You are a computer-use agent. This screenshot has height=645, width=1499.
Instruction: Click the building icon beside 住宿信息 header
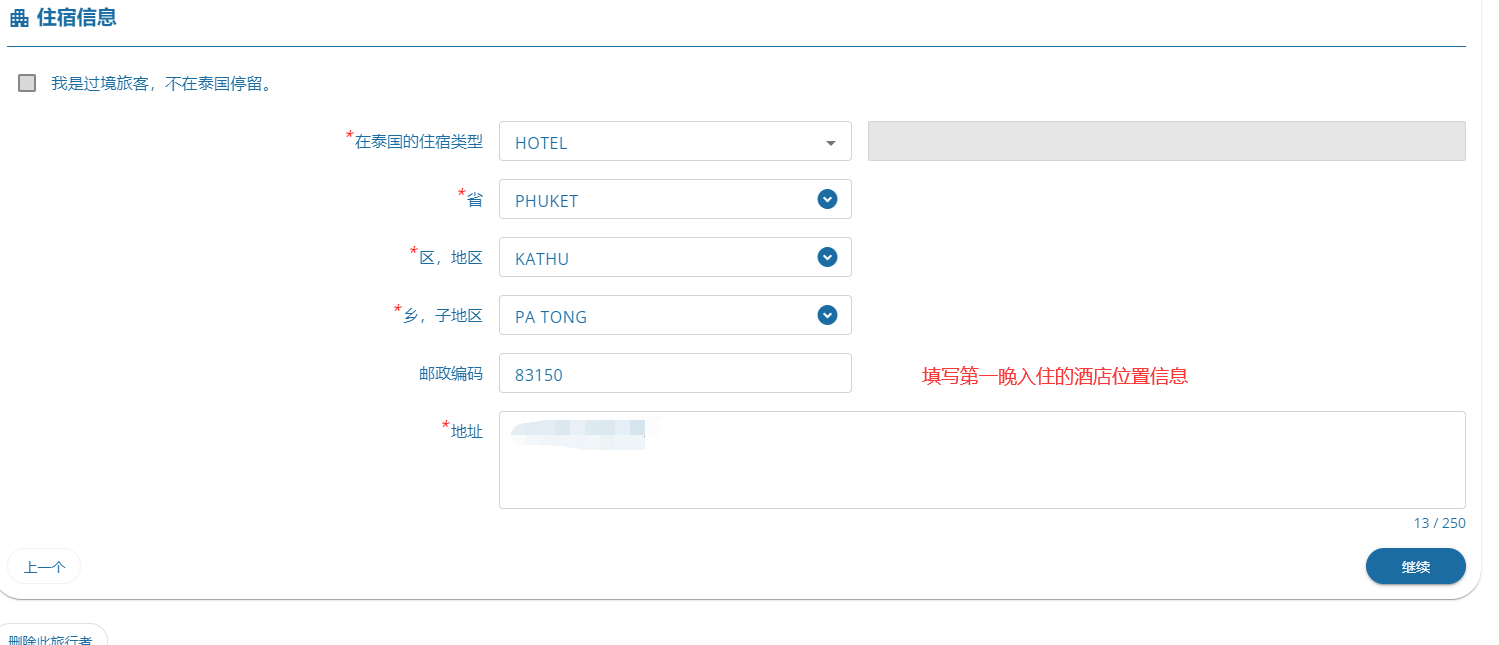pos(18,17)
